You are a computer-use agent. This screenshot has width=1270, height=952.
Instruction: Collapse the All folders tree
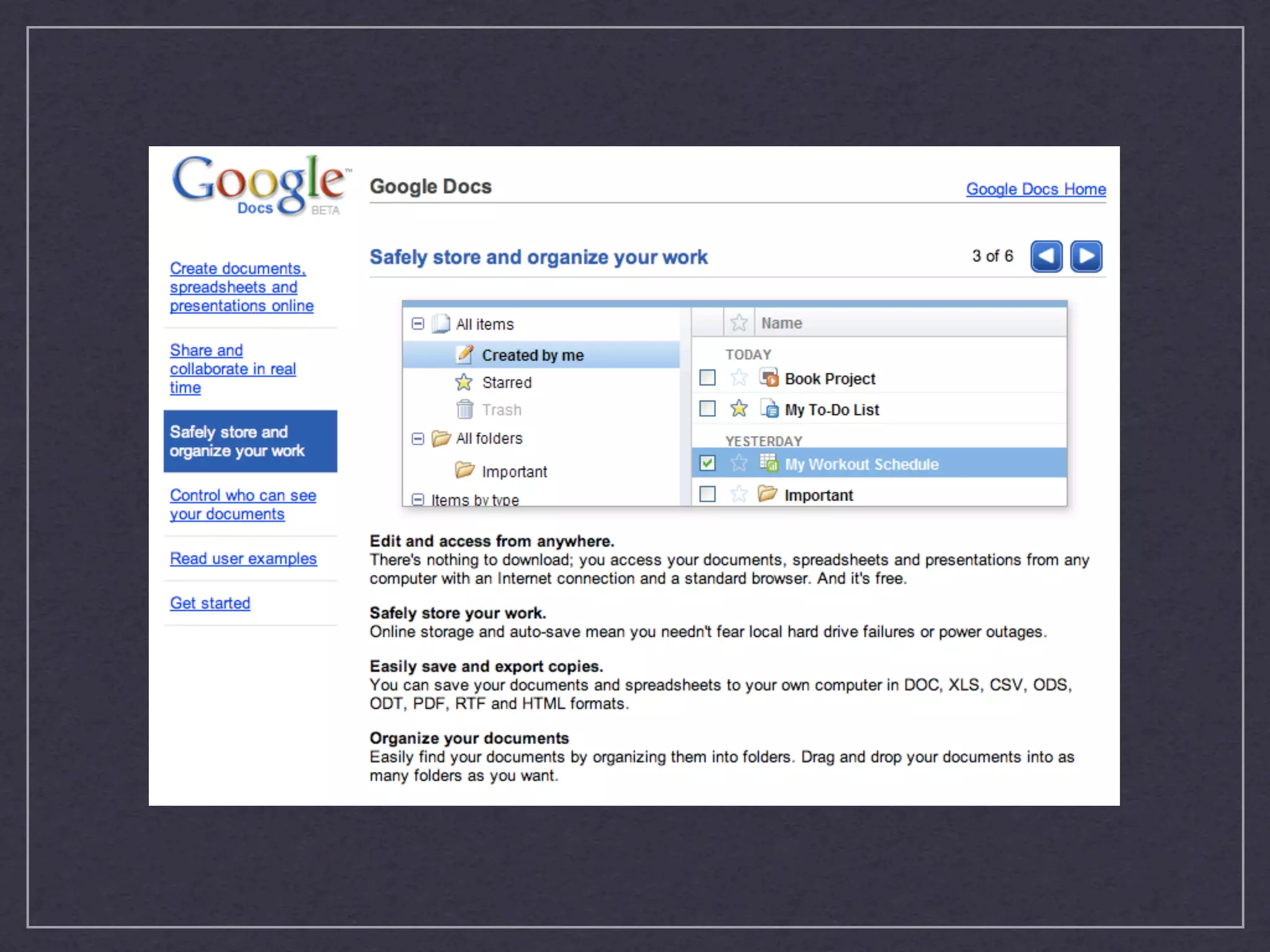pyautogui.click(x=418, y=439)
